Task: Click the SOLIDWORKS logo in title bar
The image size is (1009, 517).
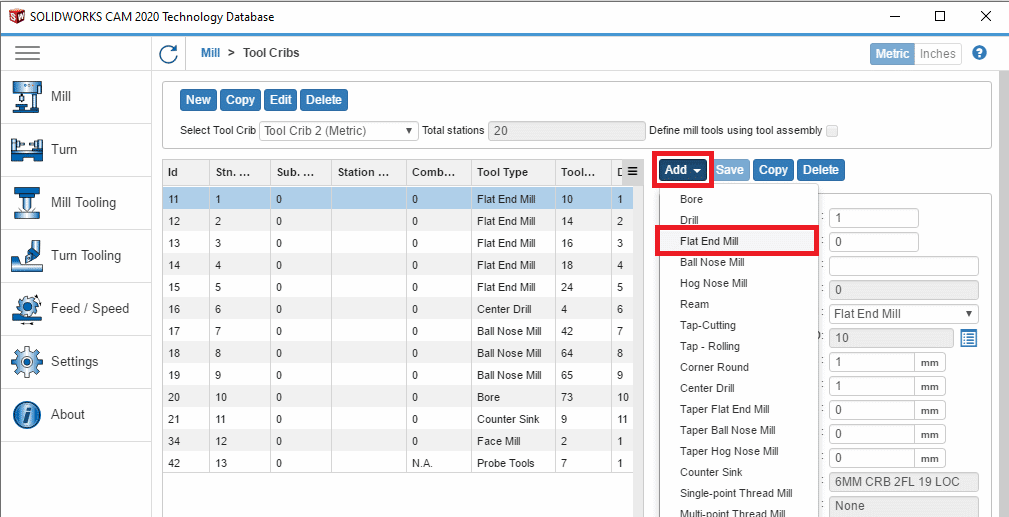Action: click(16, 17)
